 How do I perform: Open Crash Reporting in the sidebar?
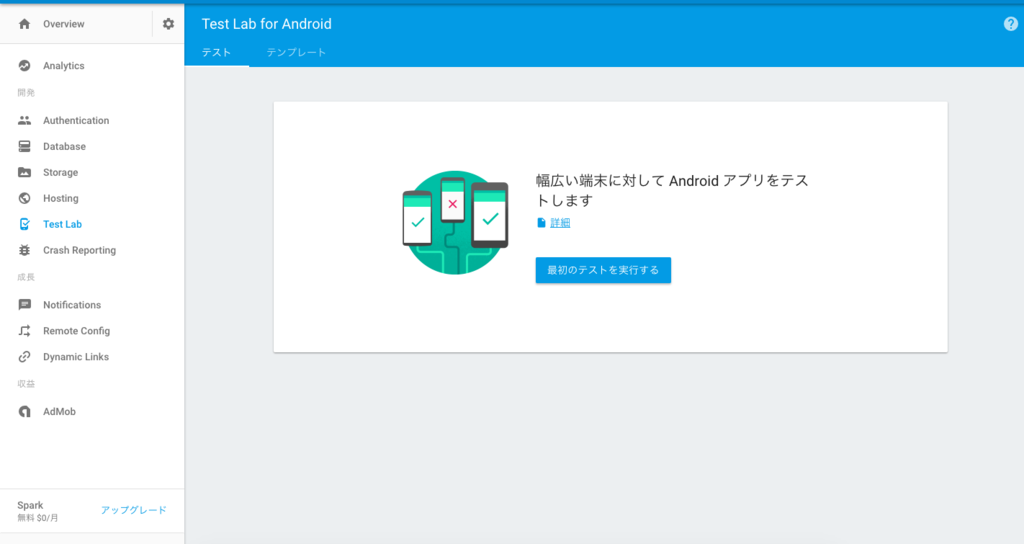(x=79, y=250)
